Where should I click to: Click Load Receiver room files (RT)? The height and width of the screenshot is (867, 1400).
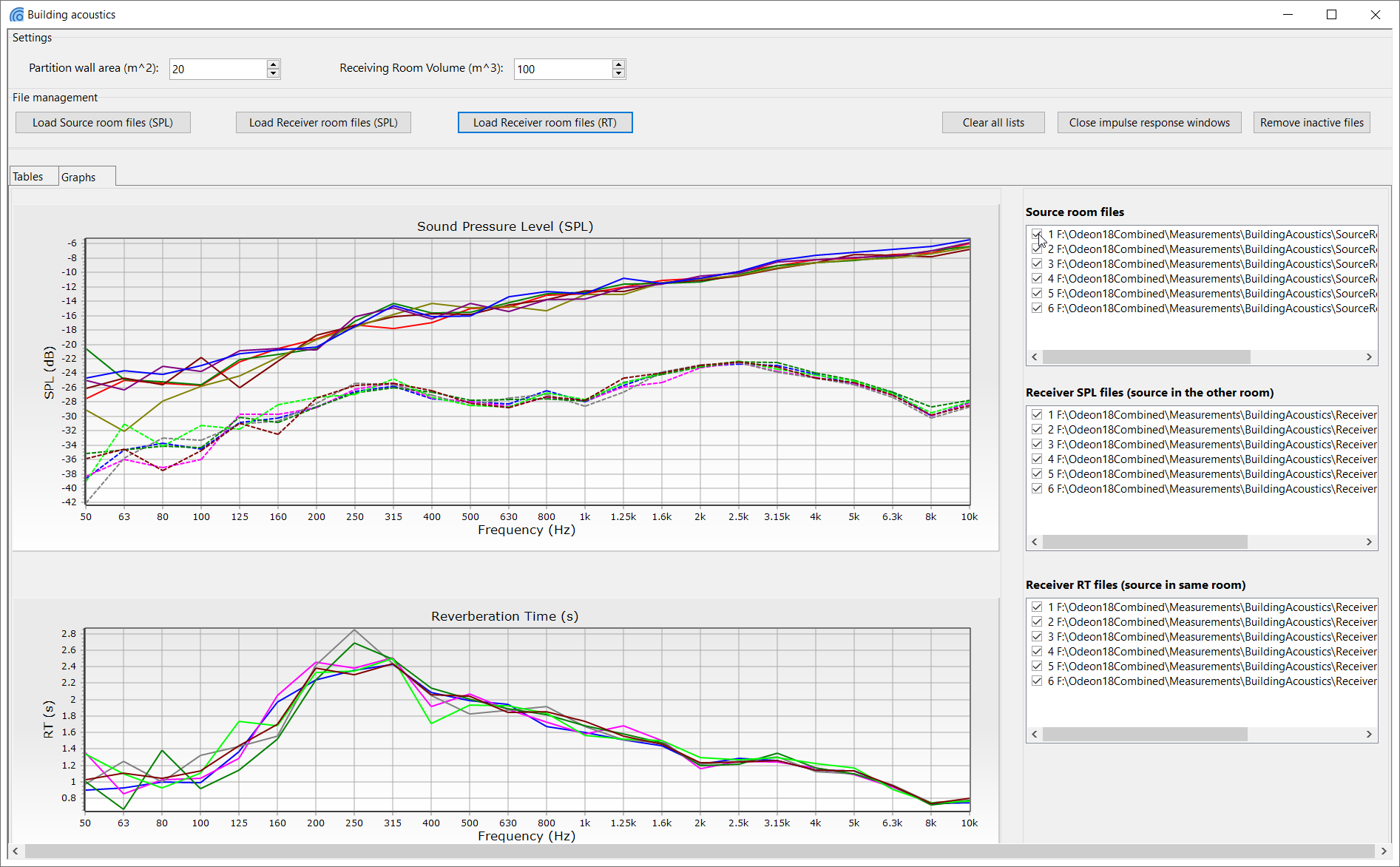click(544, 123)
